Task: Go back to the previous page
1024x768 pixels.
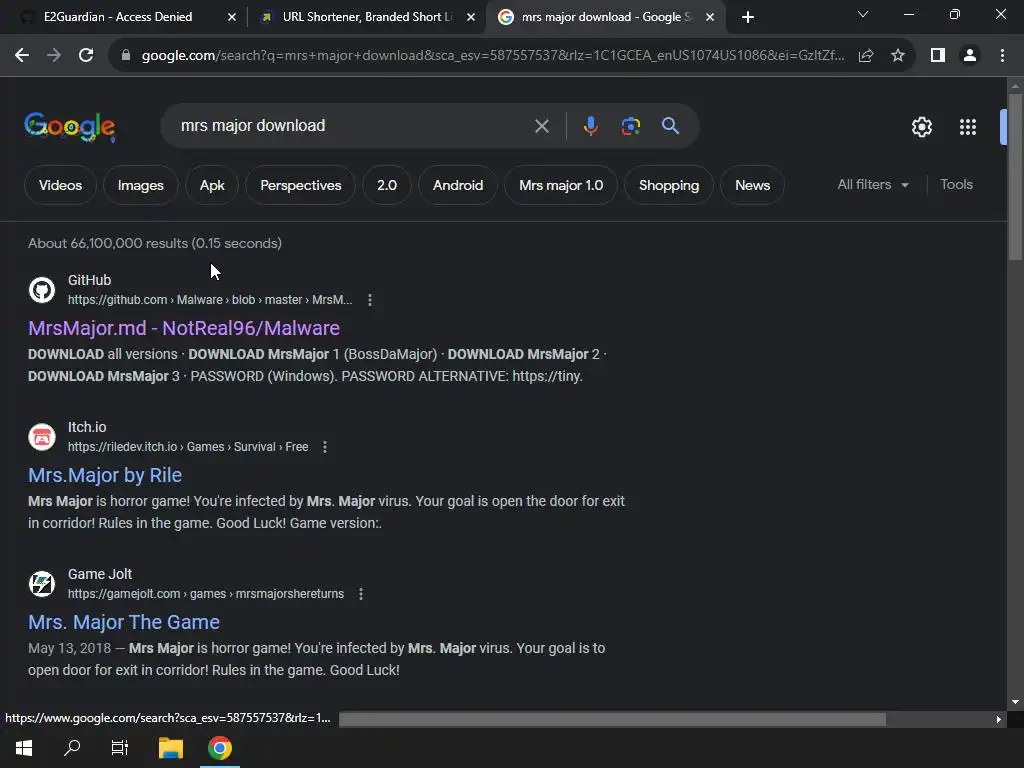Action: [22, 56]
